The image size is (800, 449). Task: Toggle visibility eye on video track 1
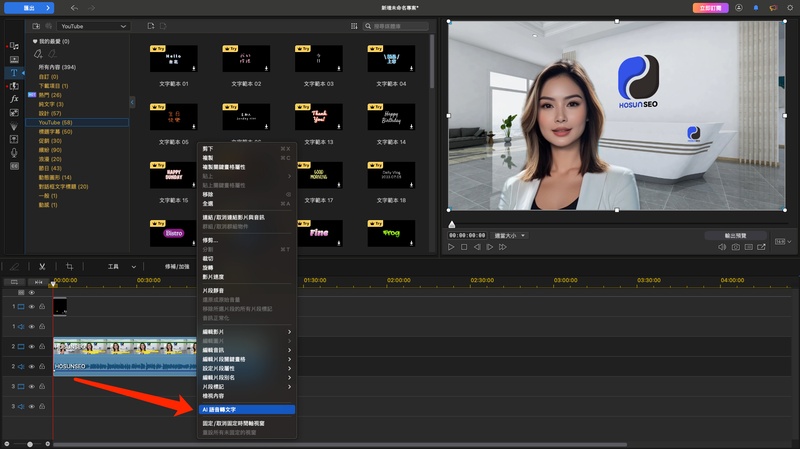click(31, 308)
